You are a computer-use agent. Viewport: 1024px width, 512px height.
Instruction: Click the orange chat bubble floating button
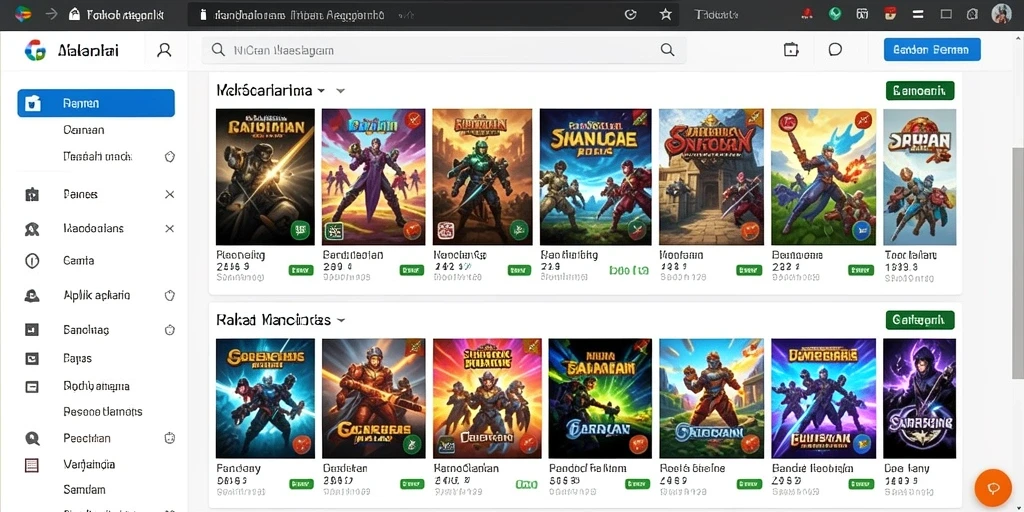pos(993,488)
